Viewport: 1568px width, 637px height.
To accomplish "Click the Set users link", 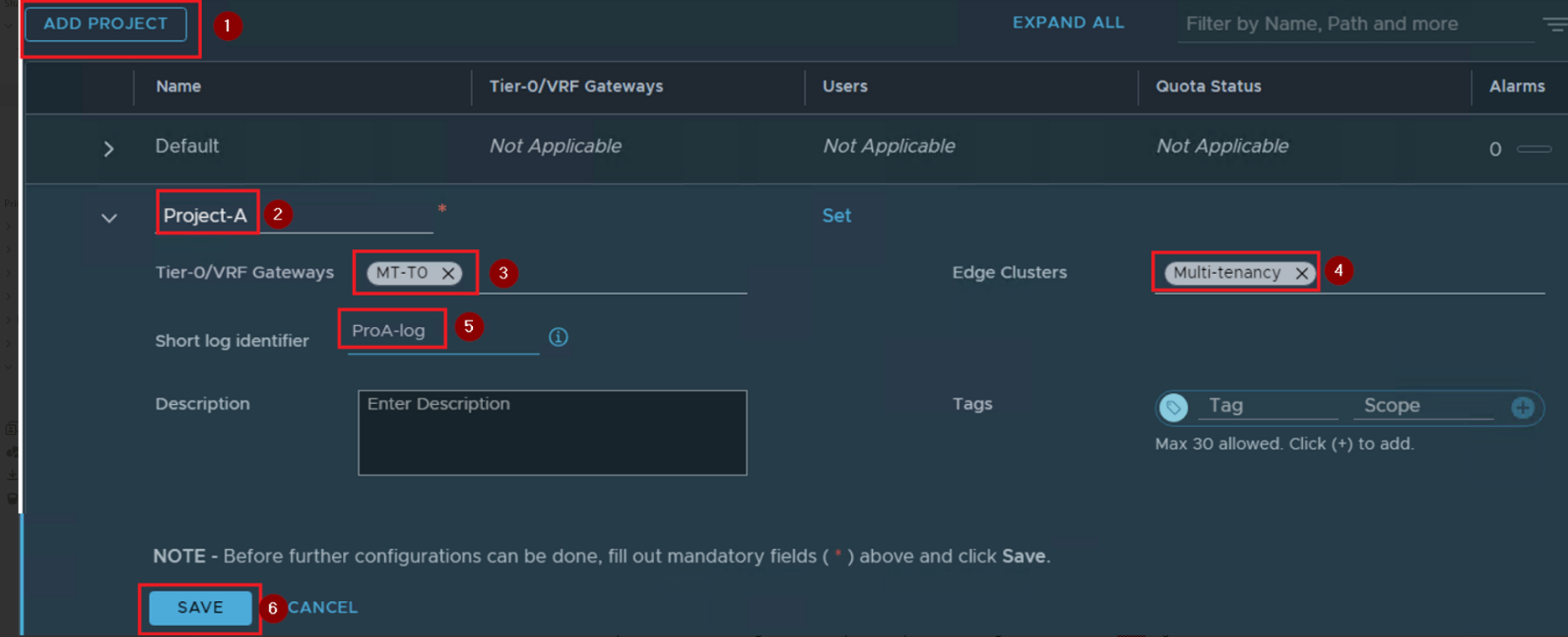I will [836, 215].
